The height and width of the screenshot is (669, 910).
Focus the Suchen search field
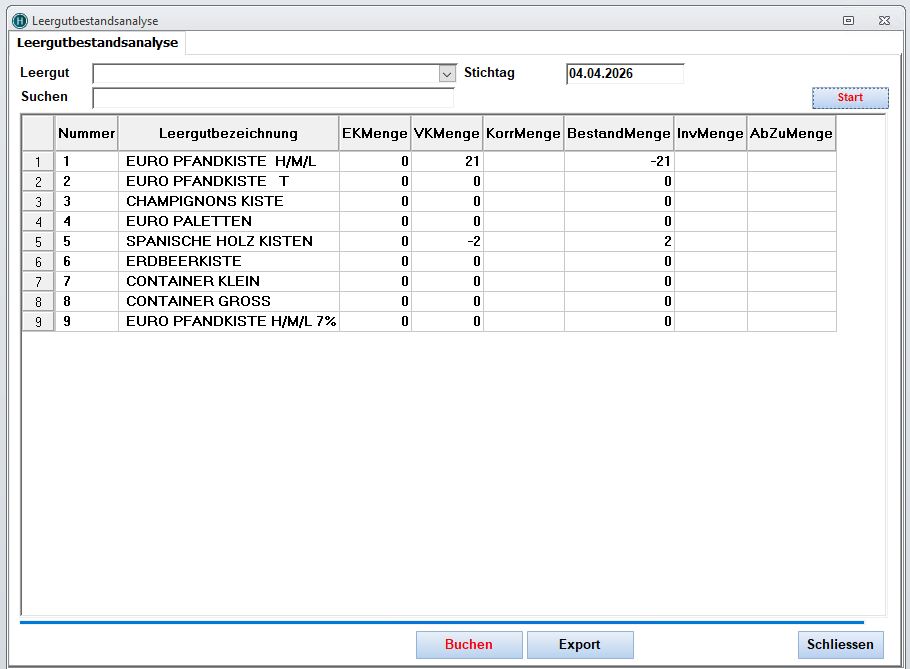tap(273, 98)
